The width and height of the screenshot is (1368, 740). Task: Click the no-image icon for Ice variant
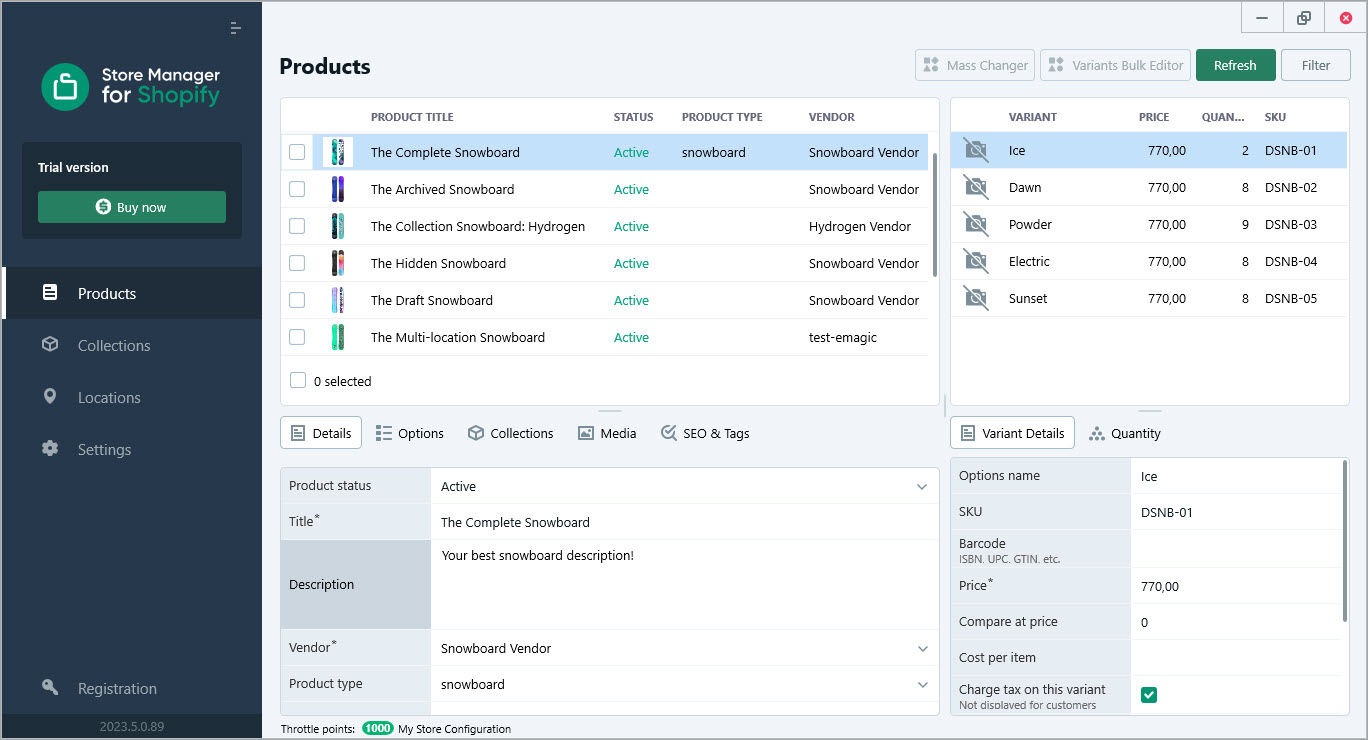[x=975, y=151]
